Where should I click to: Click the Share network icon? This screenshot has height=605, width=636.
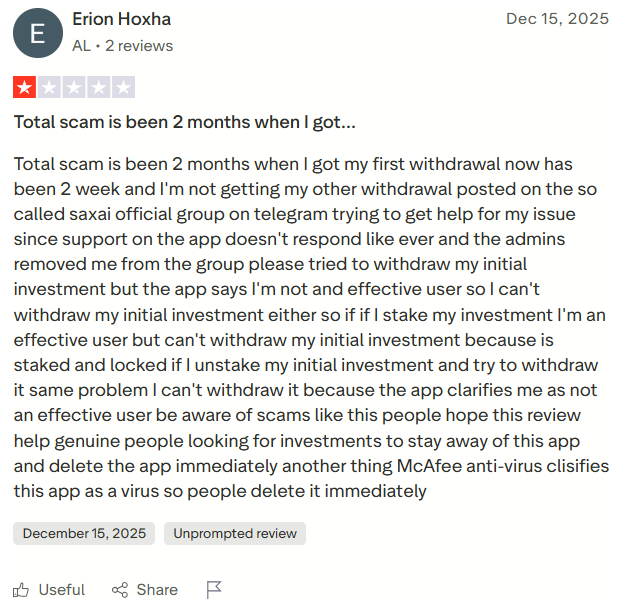tap(120, 589)
